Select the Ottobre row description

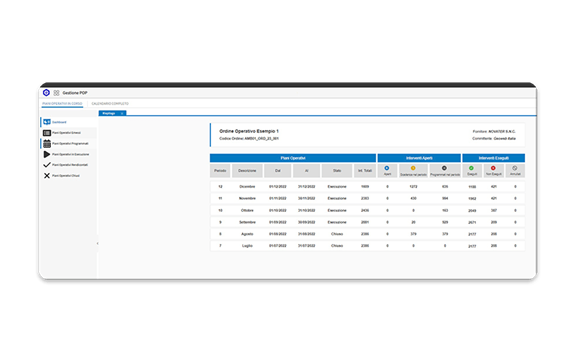coord(247,211)
